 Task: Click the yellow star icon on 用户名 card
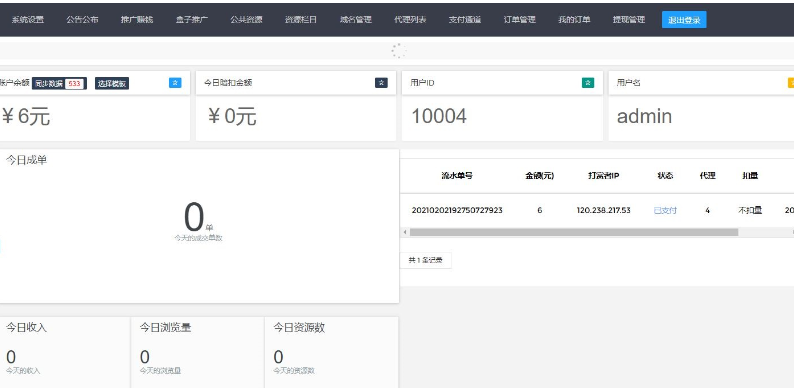coord(791,83)
